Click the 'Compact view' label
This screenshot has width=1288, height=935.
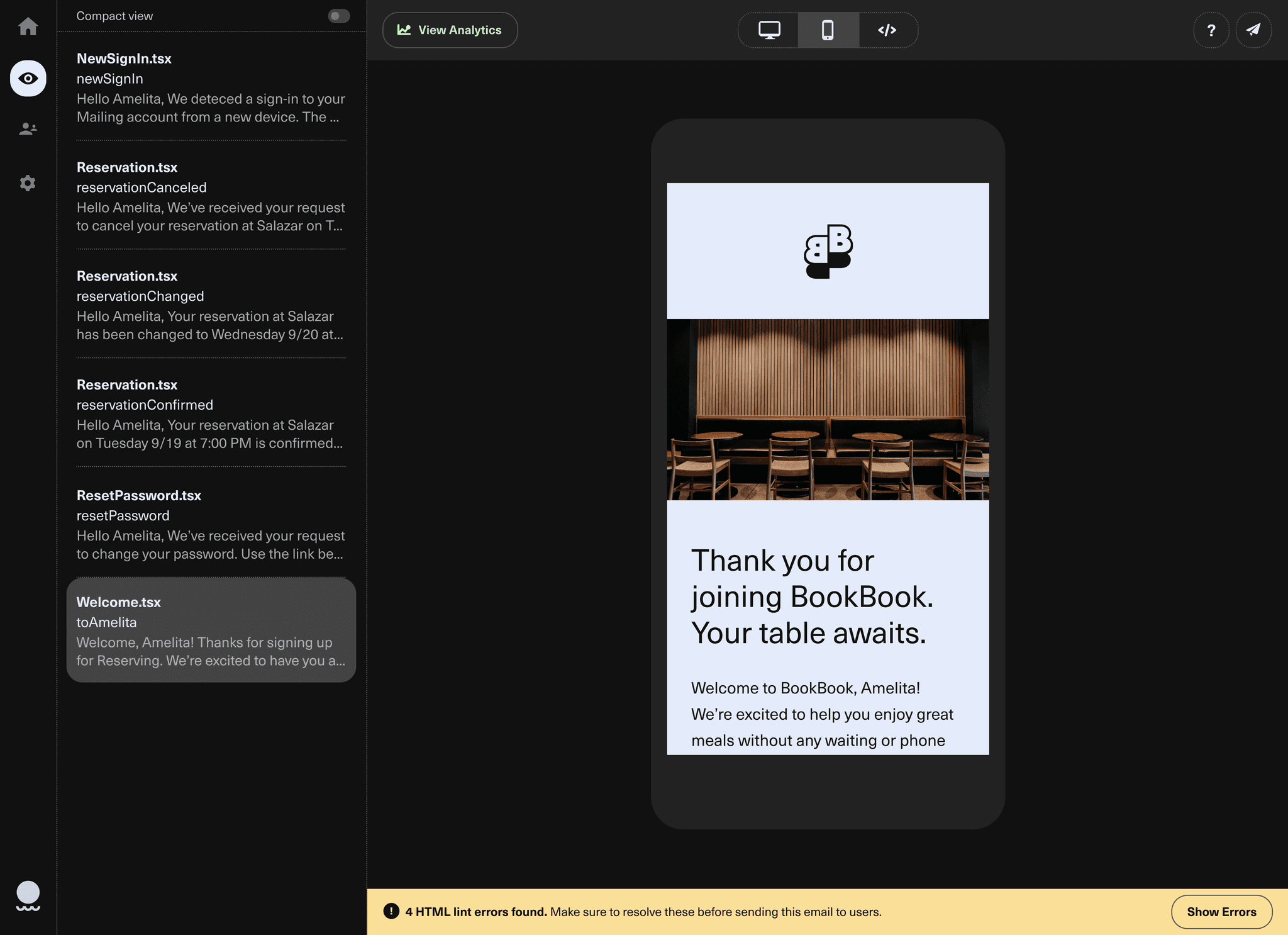pyautogui.click(x=114, y=16)
